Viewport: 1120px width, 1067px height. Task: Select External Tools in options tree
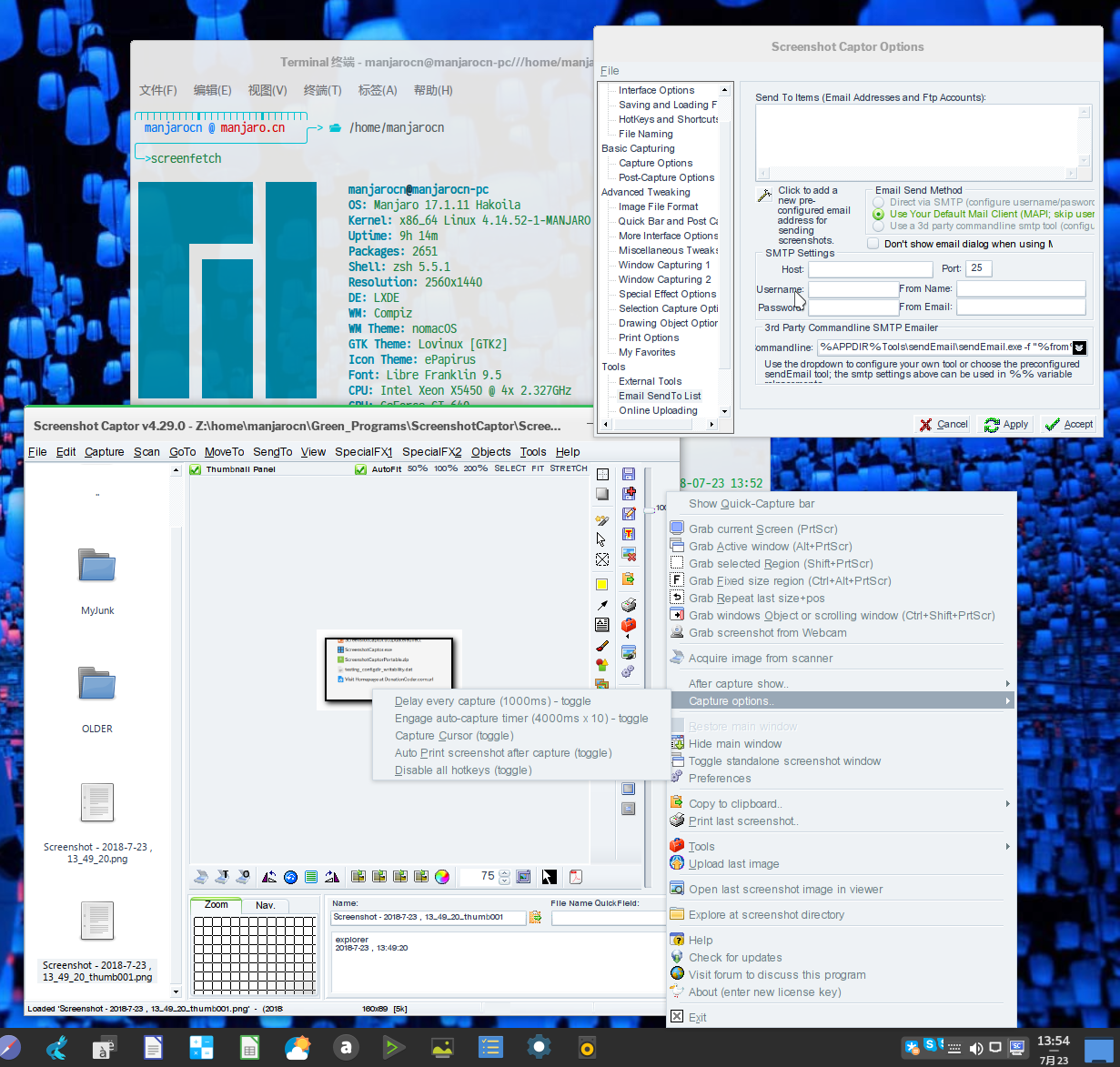[650, 381]
